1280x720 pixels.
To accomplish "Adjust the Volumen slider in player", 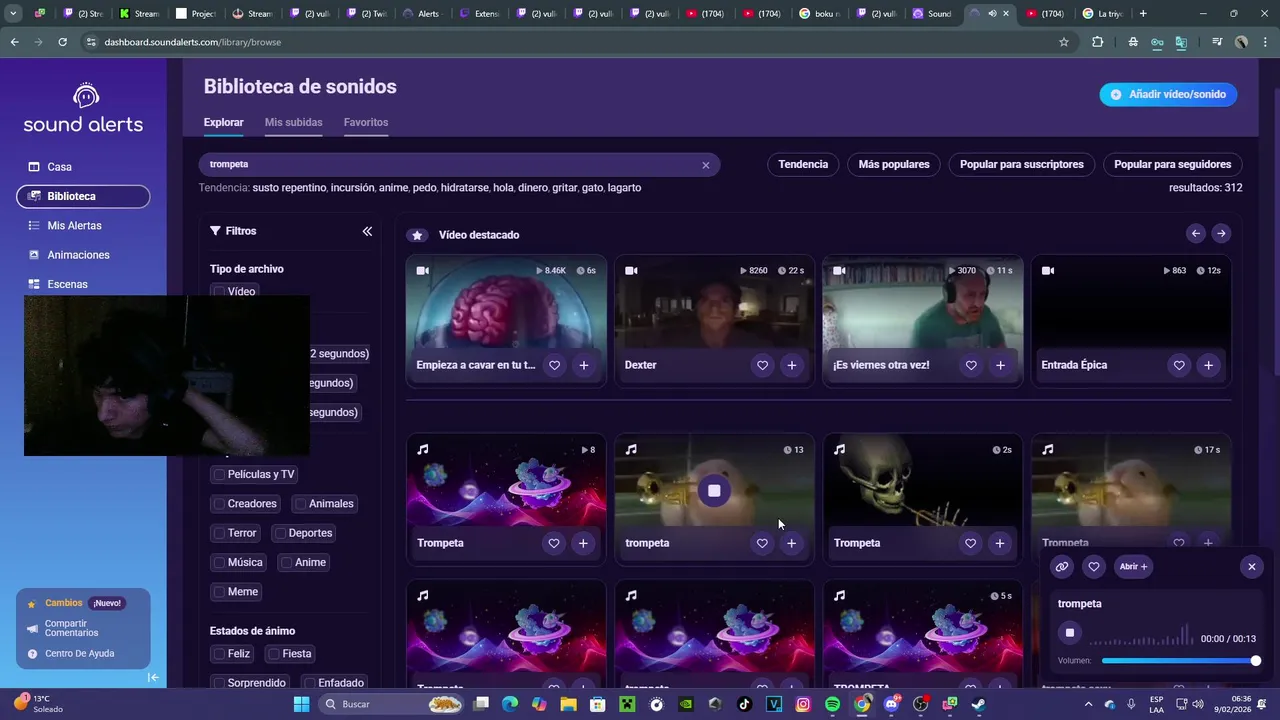I will point(1179,661).
